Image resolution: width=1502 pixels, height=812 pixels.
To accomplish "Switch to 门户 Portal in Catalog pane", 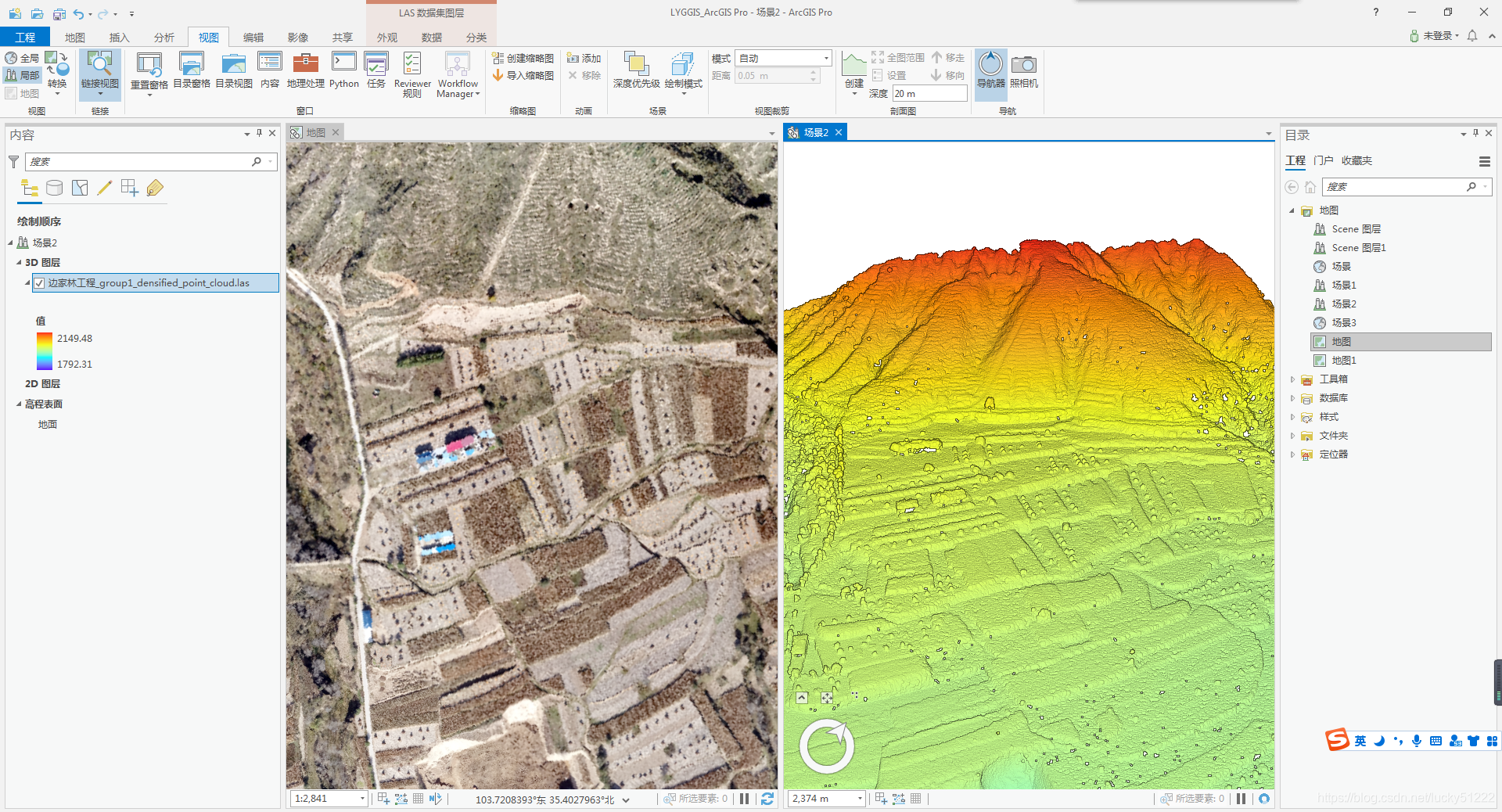I will [1324, 160].
